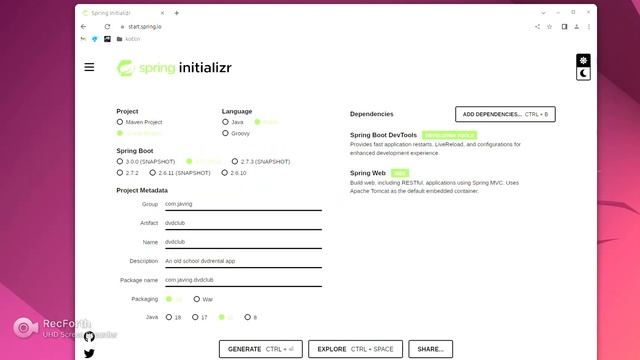This screenshot has height=360, width=640.
Task: Open the Twitter link icon
Action: coord(89,353)
